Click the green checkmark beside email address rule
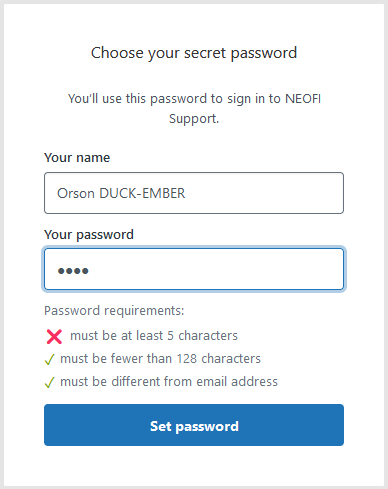 pos(49,382)
